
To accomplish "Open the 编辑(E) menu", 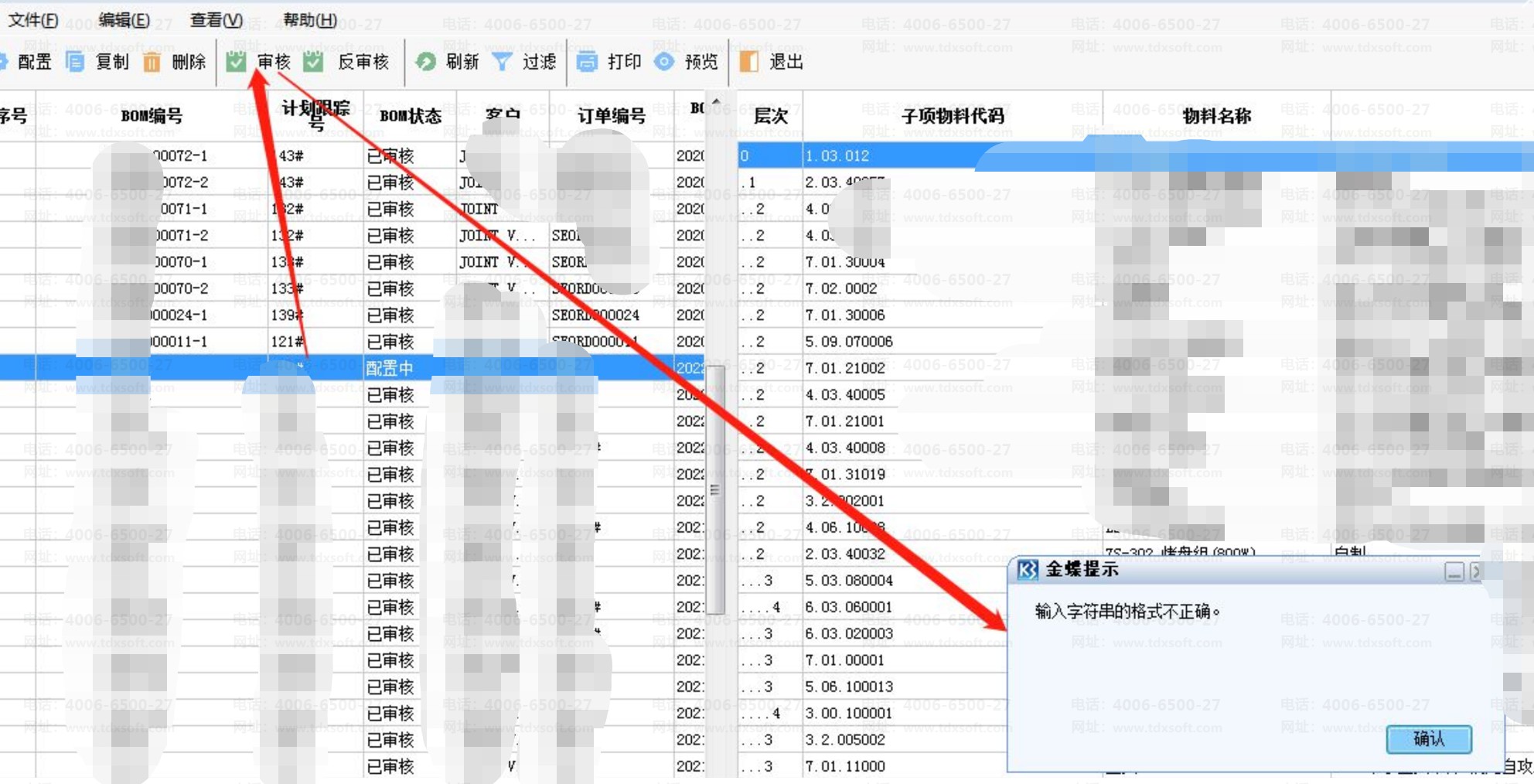I will coord(124,20).
